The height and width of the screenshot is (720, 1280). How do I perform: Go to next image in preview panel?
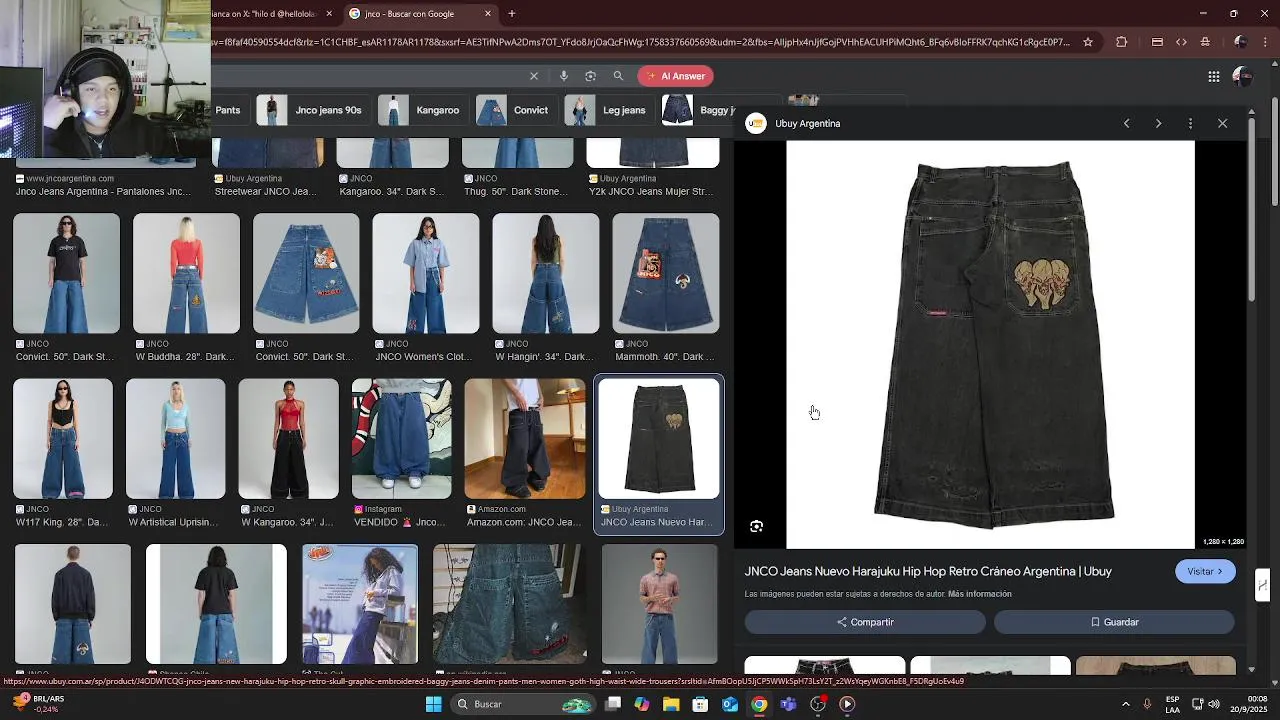click(x=1158, y=123)
